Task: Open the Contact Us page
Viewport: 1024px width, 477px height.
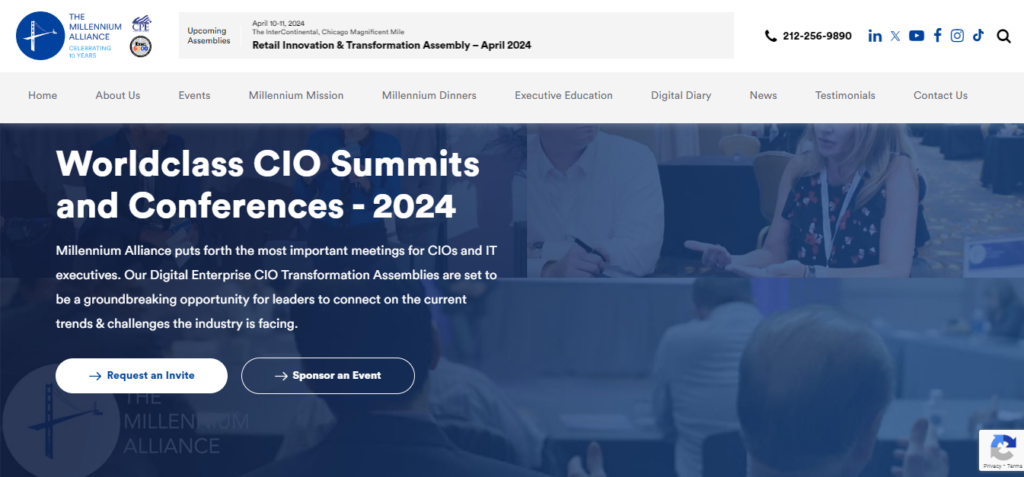Action: coord(940,95)
